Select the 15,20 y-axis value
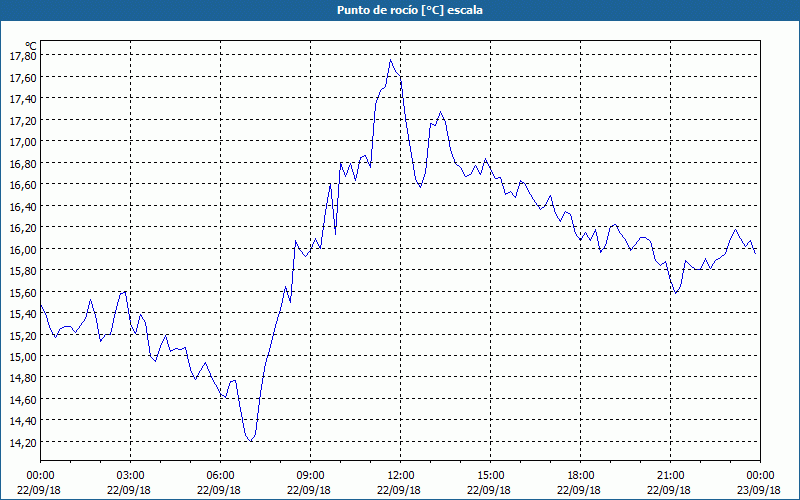 [x=22, y=335]
